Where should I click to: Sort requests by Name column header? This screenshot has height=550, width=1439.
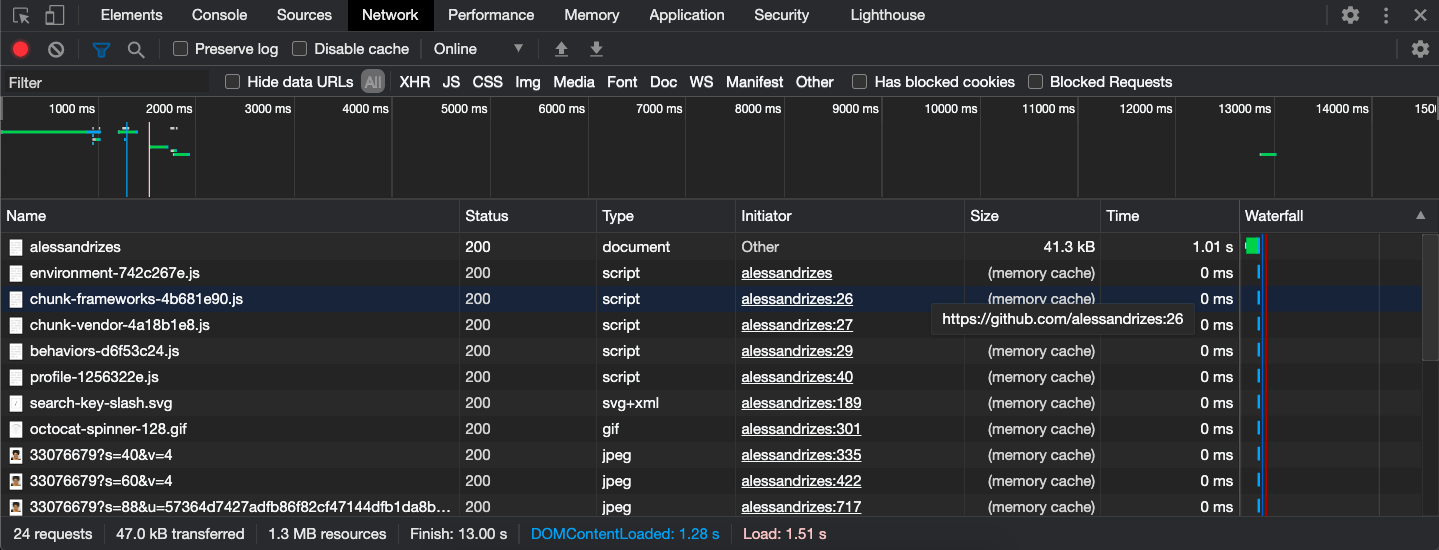[x=230, y=216]
